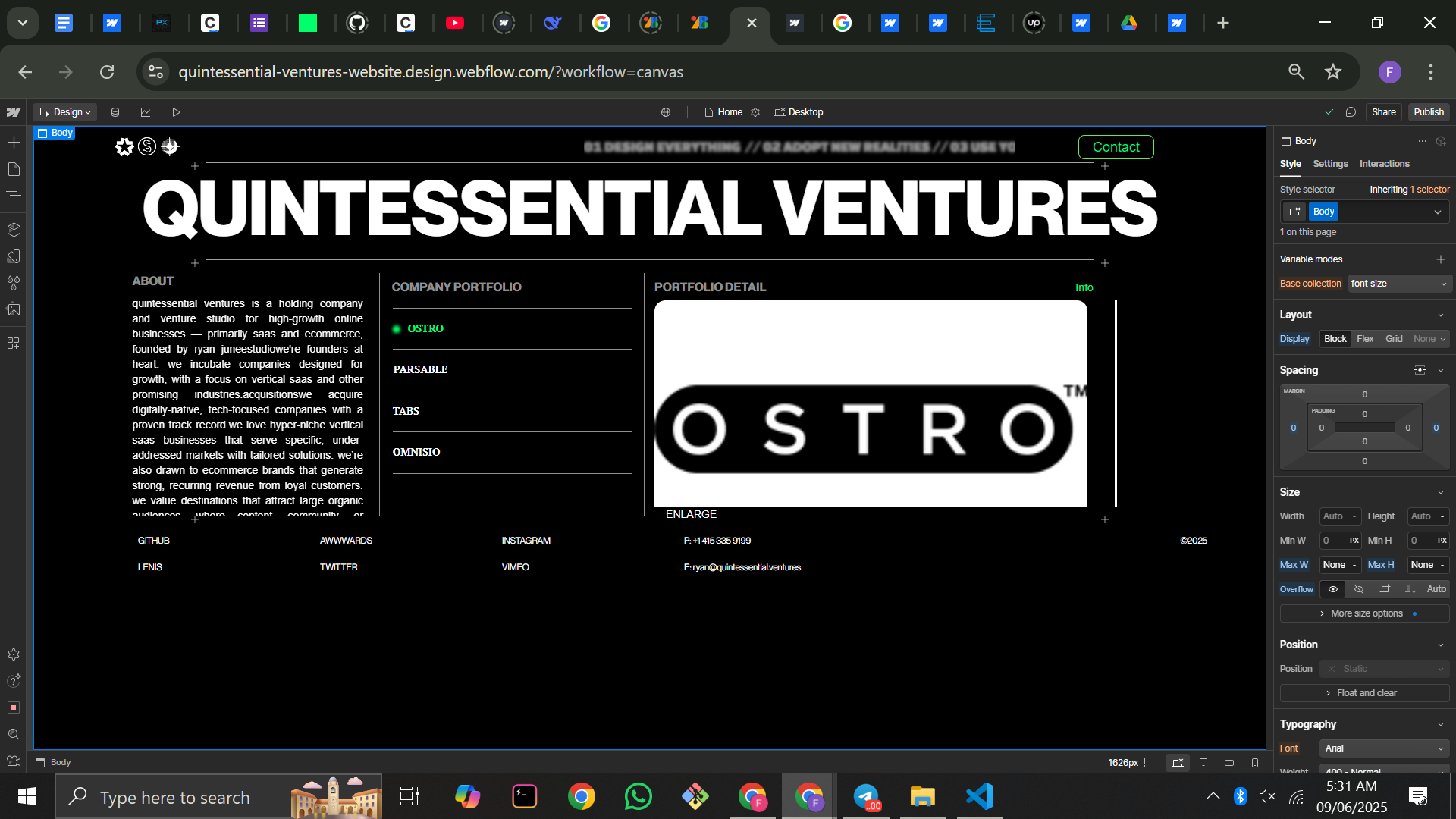Switch to the Settings tab
Viewport: 1456px width, 819px height.
(x=1330, y=164)
